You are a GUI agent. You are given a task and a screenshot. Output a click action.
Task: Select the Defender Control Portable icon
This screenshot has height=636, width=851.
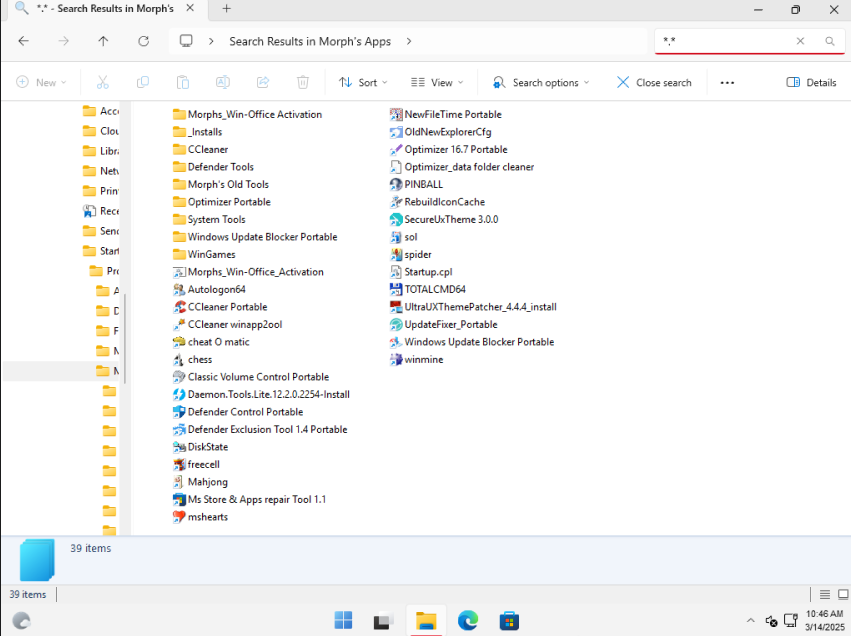[x=179, y=412]
